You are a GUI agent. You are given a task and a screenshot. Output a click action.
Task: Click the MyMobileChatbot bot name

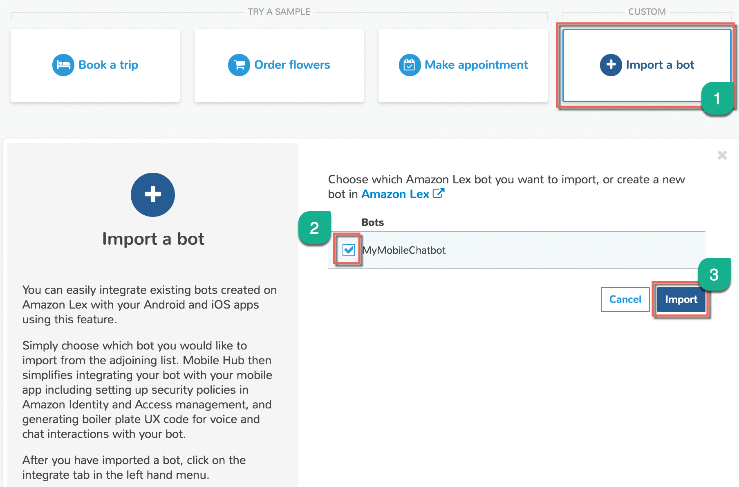[404, 250]
